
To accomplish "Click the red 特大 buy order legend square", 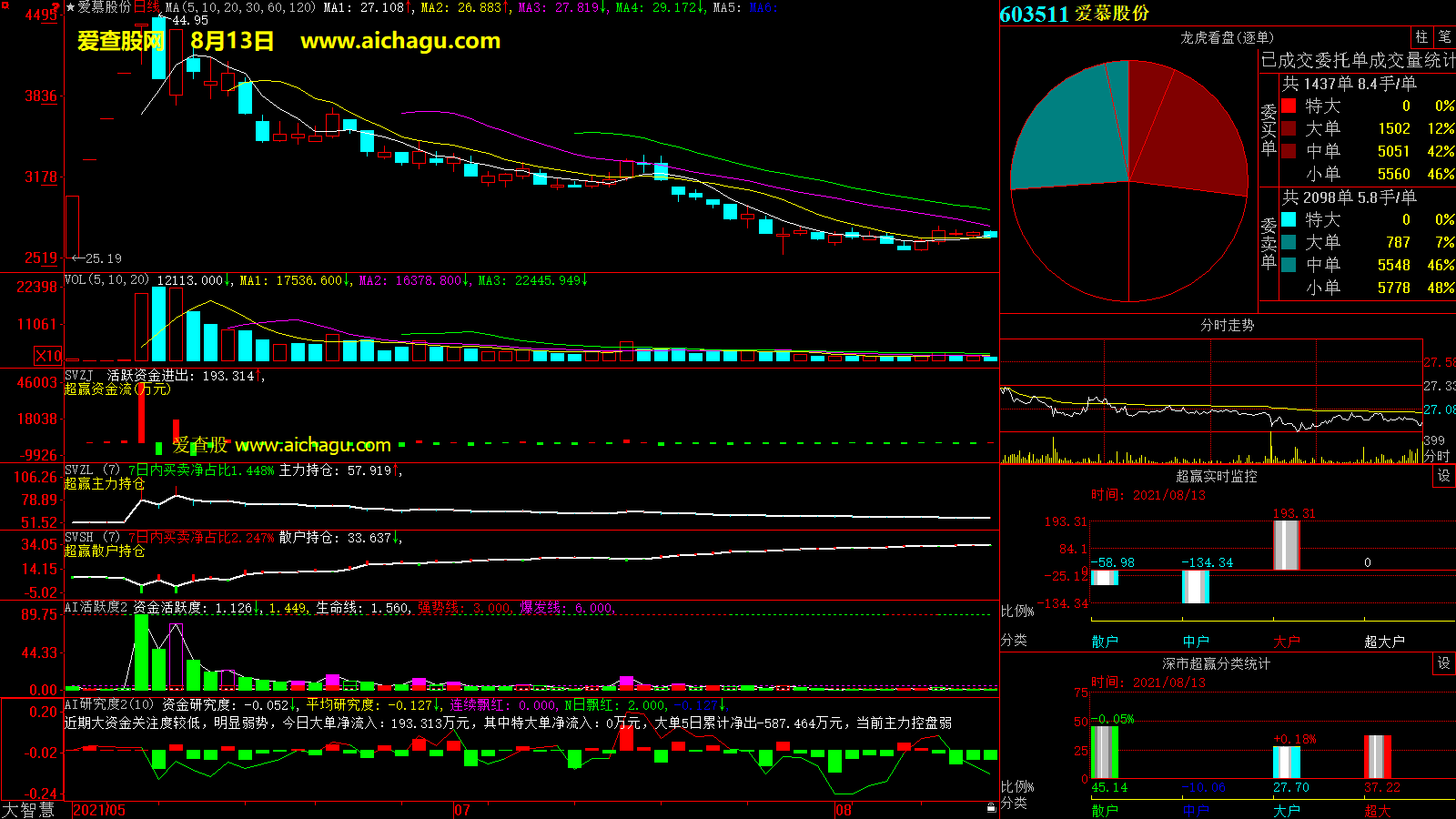I will pyautogui.click(x=1289, y=106).
